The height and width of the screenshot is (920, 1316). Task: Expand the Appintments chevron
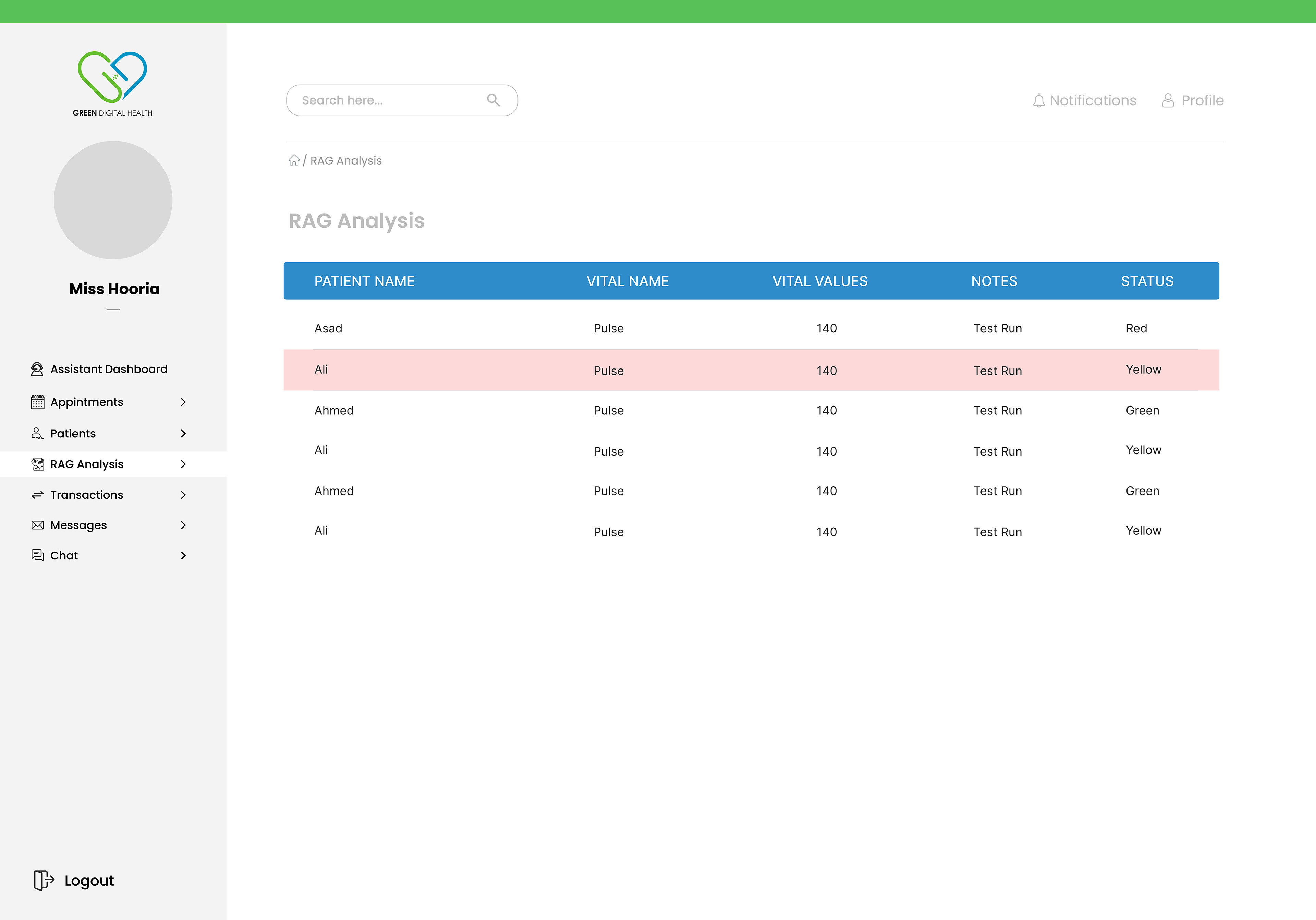pyautogui.click(x=183, y=402)
